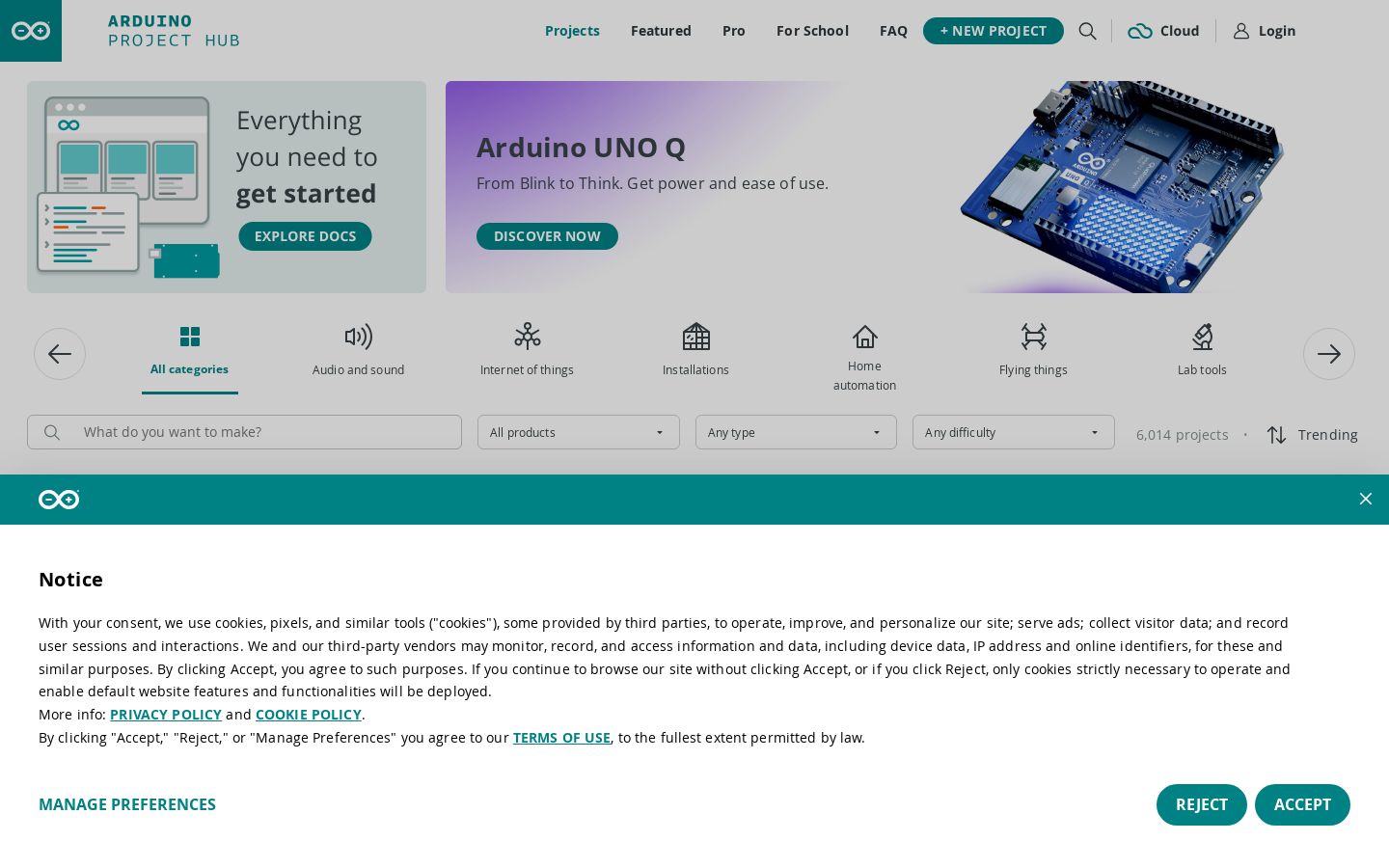Open the Any difficulty dropdown

(x=1014, y=432)
